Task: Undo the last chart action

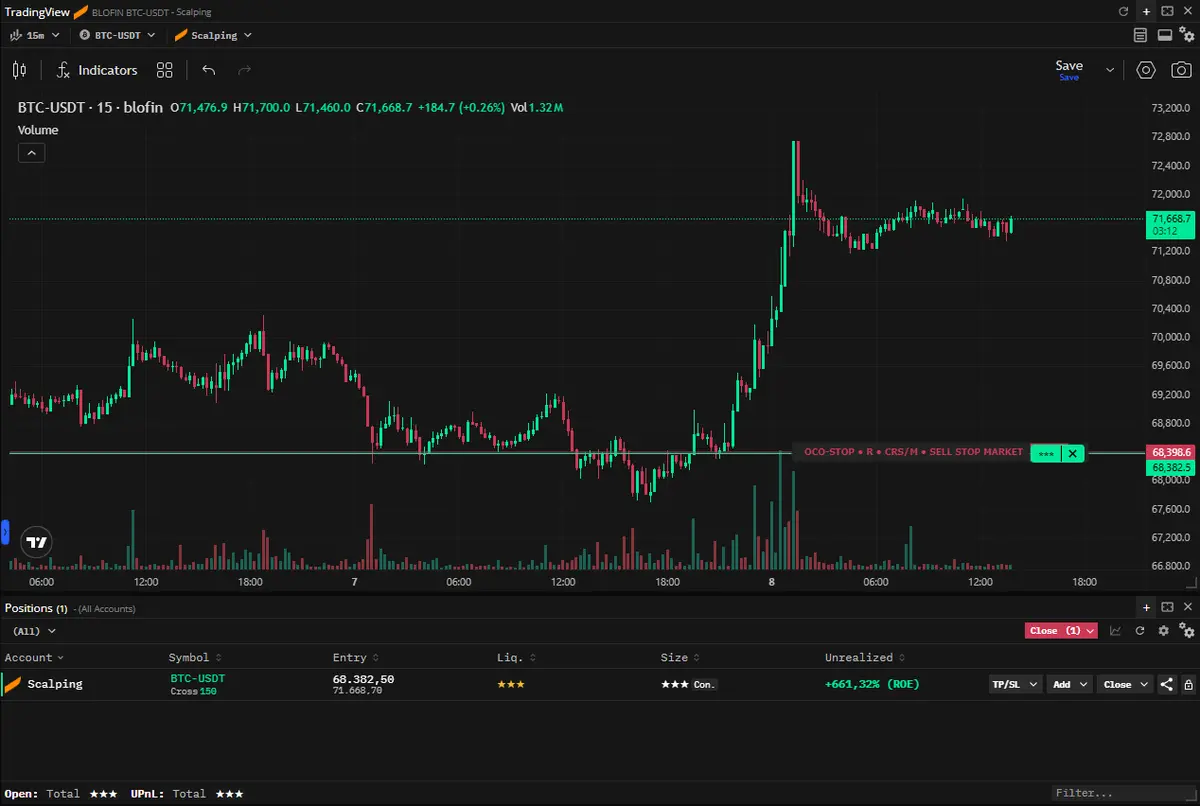Action: point(209,70)
